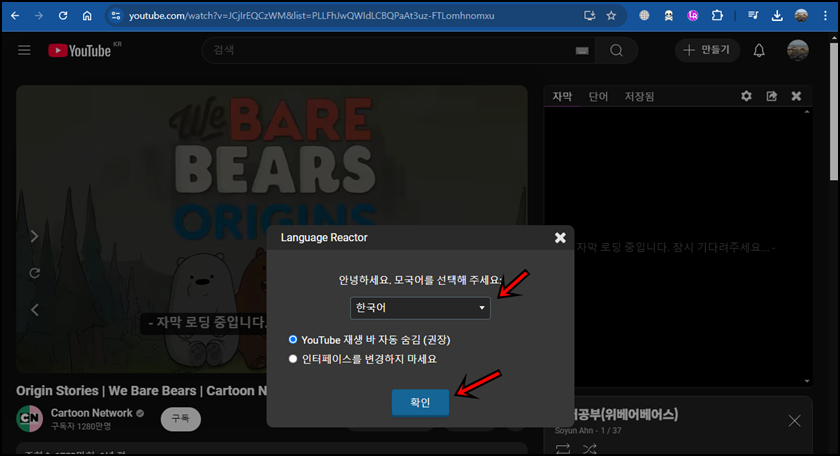Go forward with the browser forward arrow

(x=39, y=16)
